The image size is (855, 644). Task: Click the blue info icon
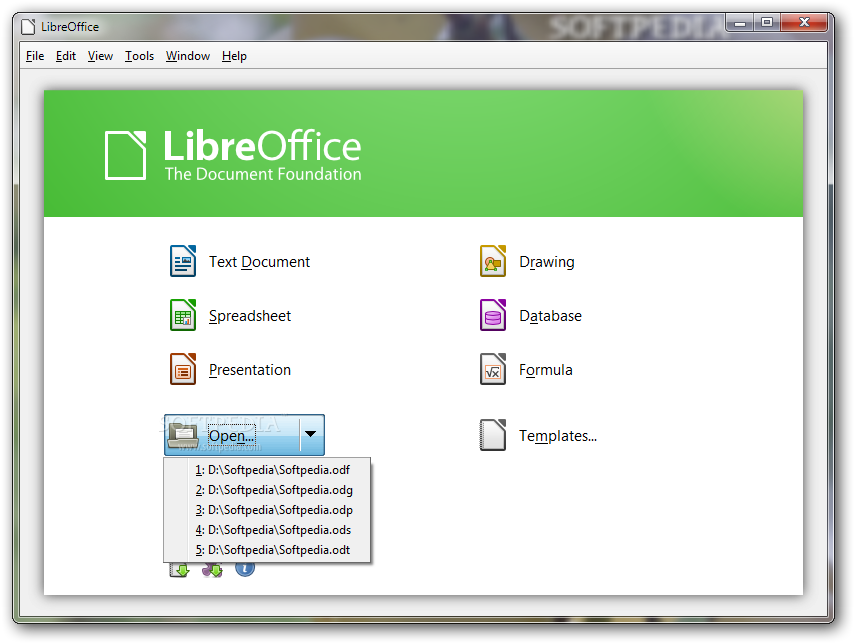click(244, 569)
